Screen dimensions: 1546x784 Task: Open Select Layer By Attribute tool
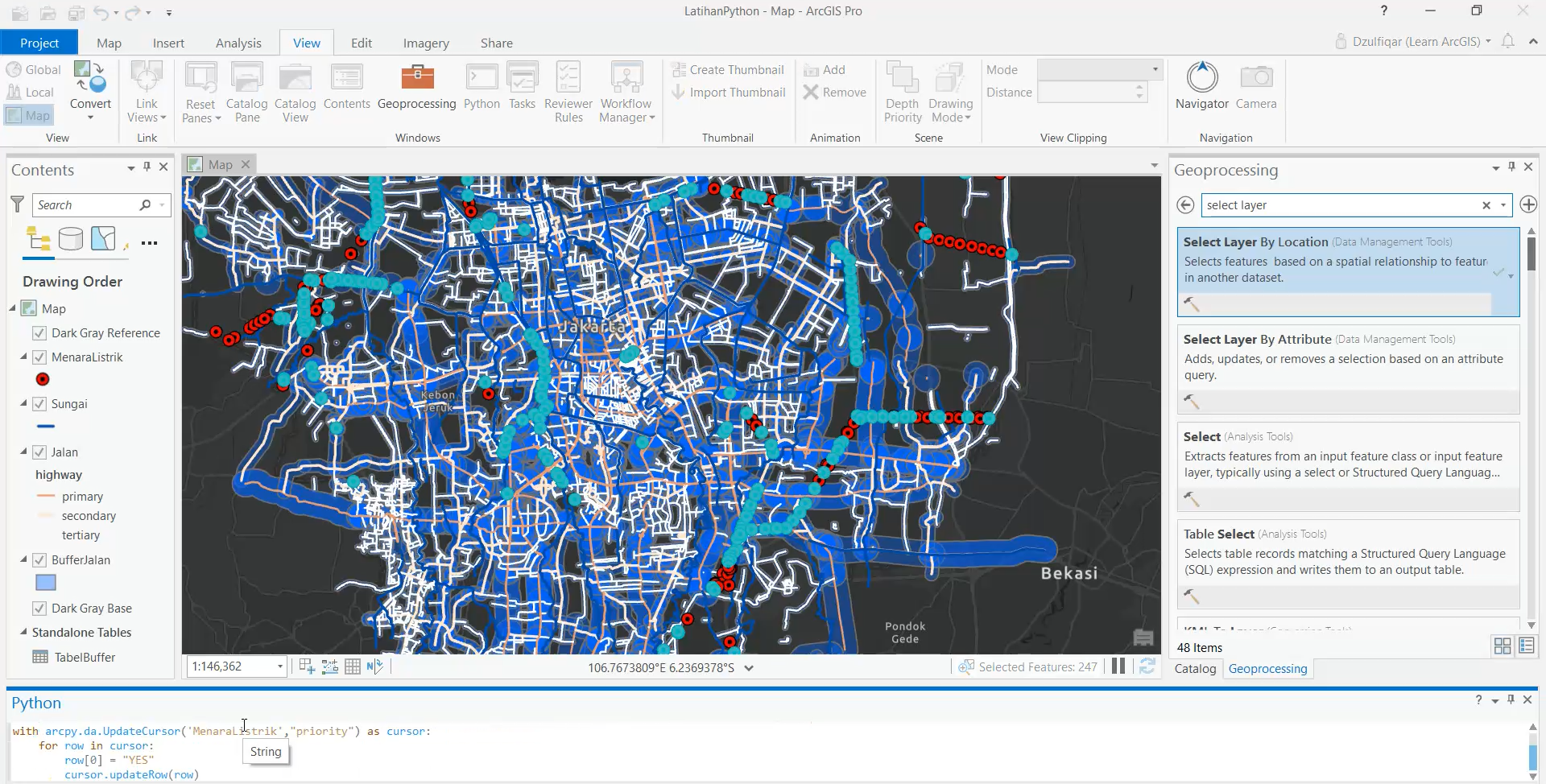[x=1348, y=369]
